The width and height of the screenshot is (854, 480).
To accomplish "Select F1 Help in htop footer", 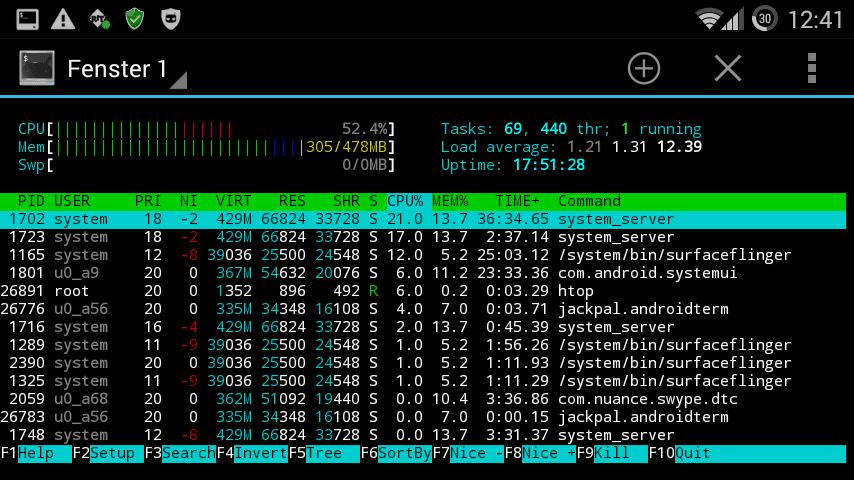I will click(36, 453).
